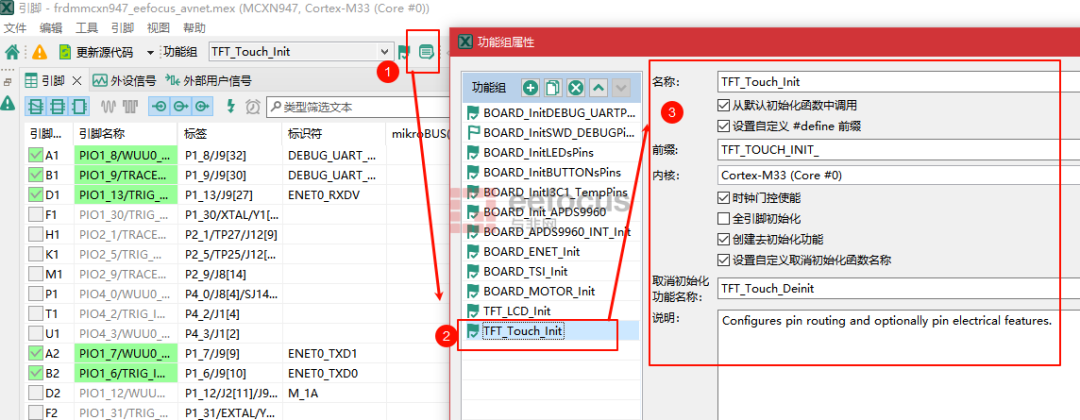Image resolution: width=1080 pixels, height=420 pixels.
Task: Open the 引脚 menu in menu bar
Action: click(x=123, y=28)
